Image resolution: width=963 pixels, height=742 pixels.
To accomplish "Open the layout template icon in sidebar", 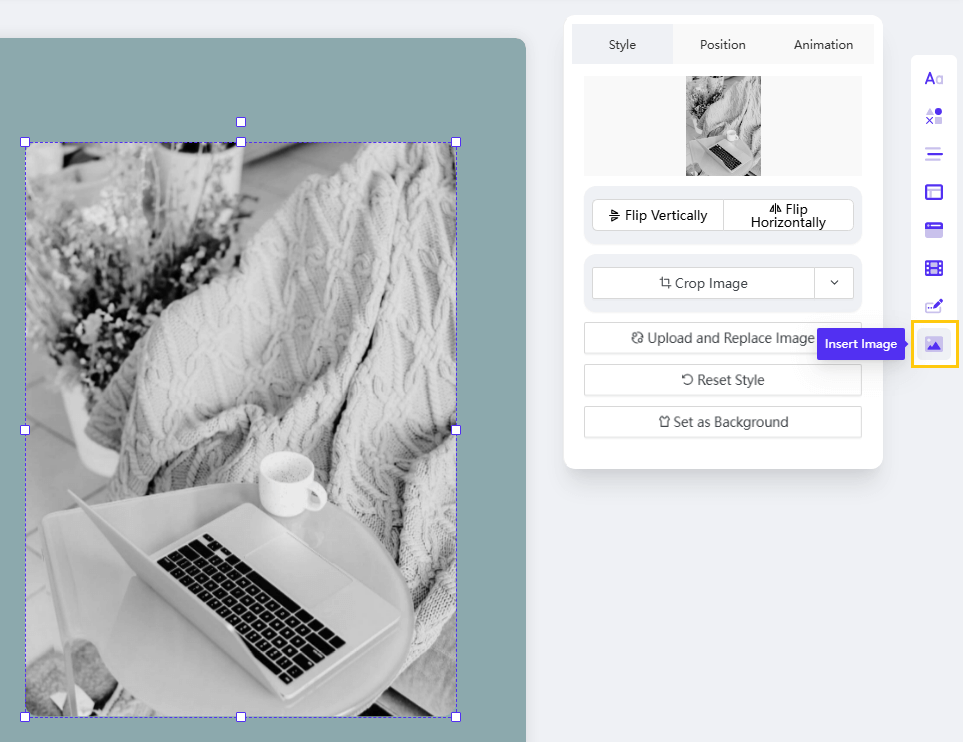I will click(933, 192).
